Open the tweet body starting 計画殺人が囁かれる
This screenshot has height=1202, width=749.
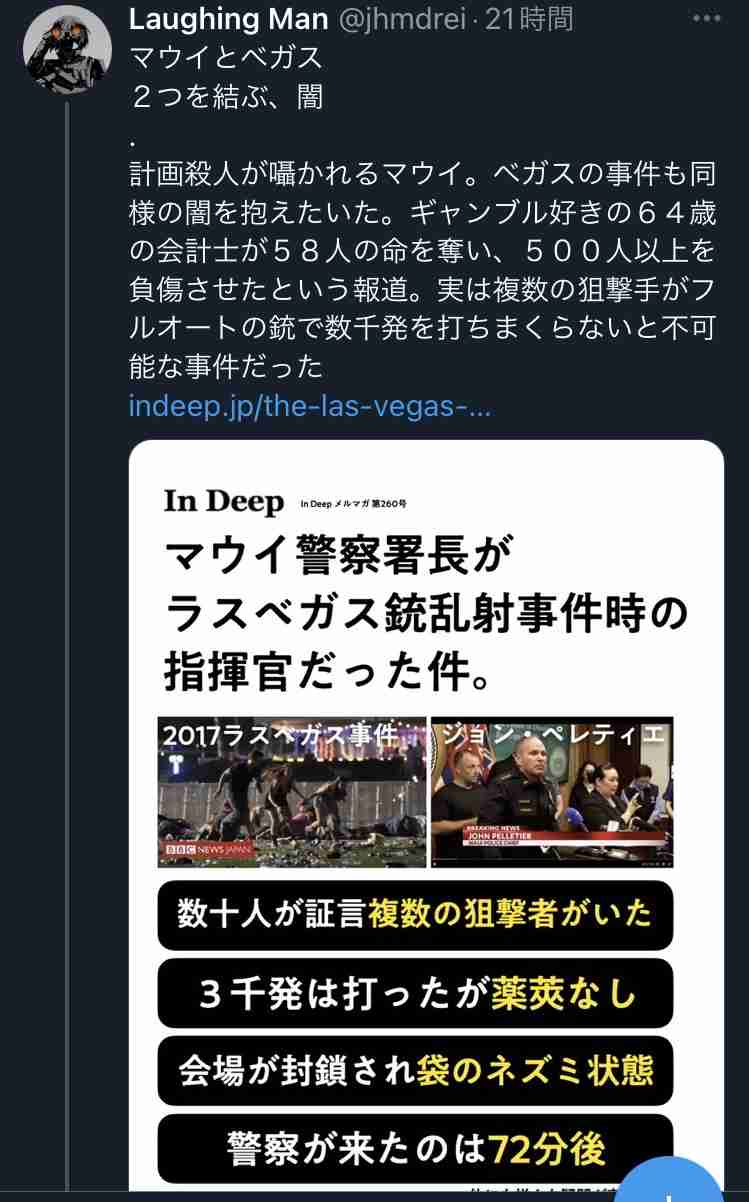coord(423,270)
